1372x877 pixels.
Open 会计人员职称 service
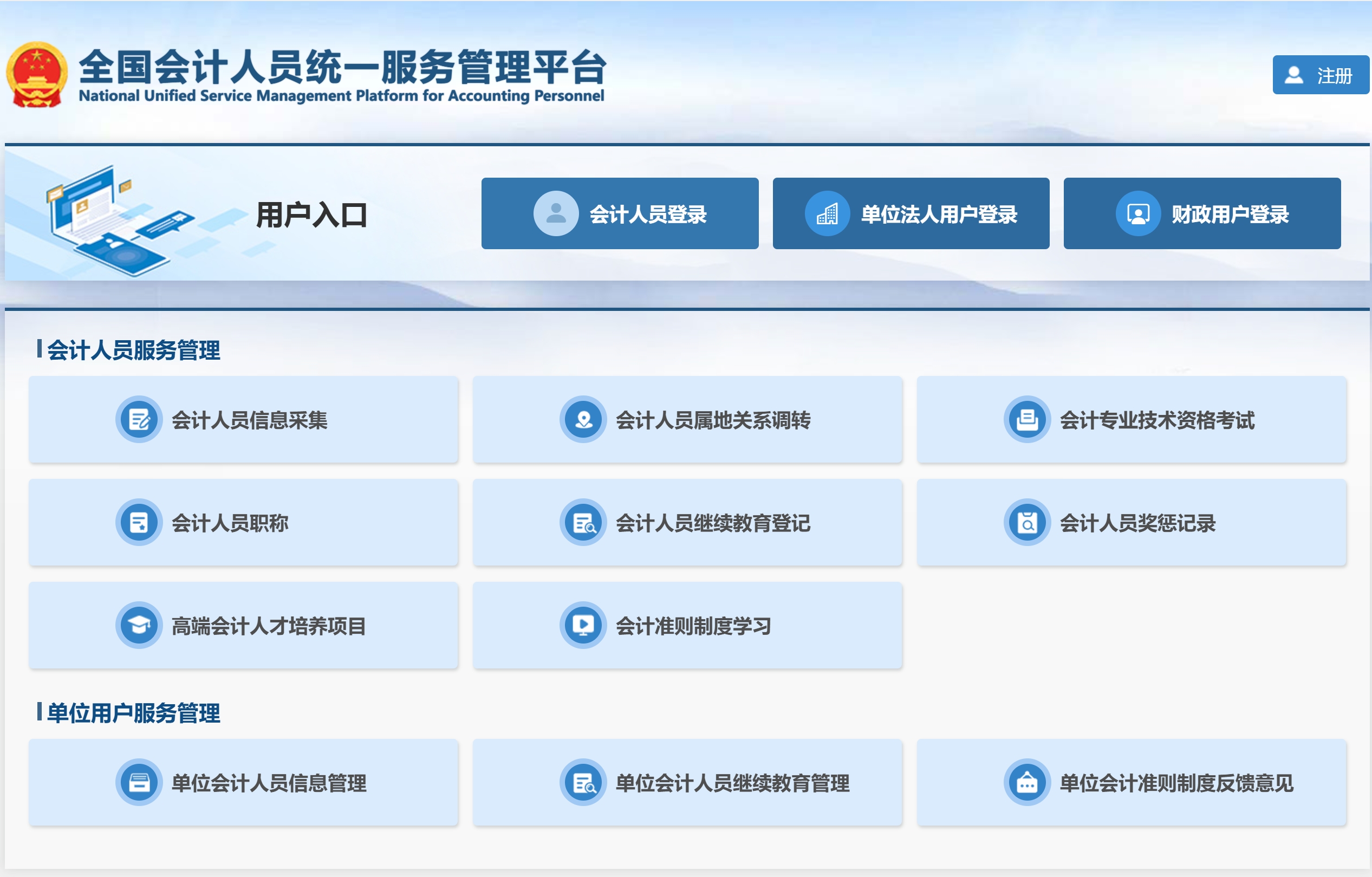pyautogui.click(x=243, y=523)
